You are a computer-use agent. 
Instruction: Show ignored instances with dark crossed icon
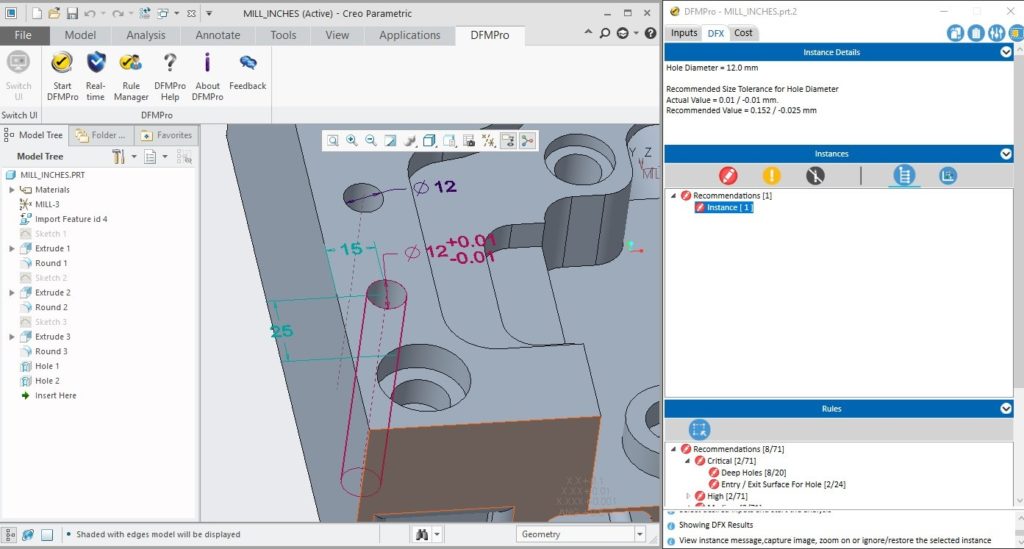pyautogui.click(x=815, y=176)
